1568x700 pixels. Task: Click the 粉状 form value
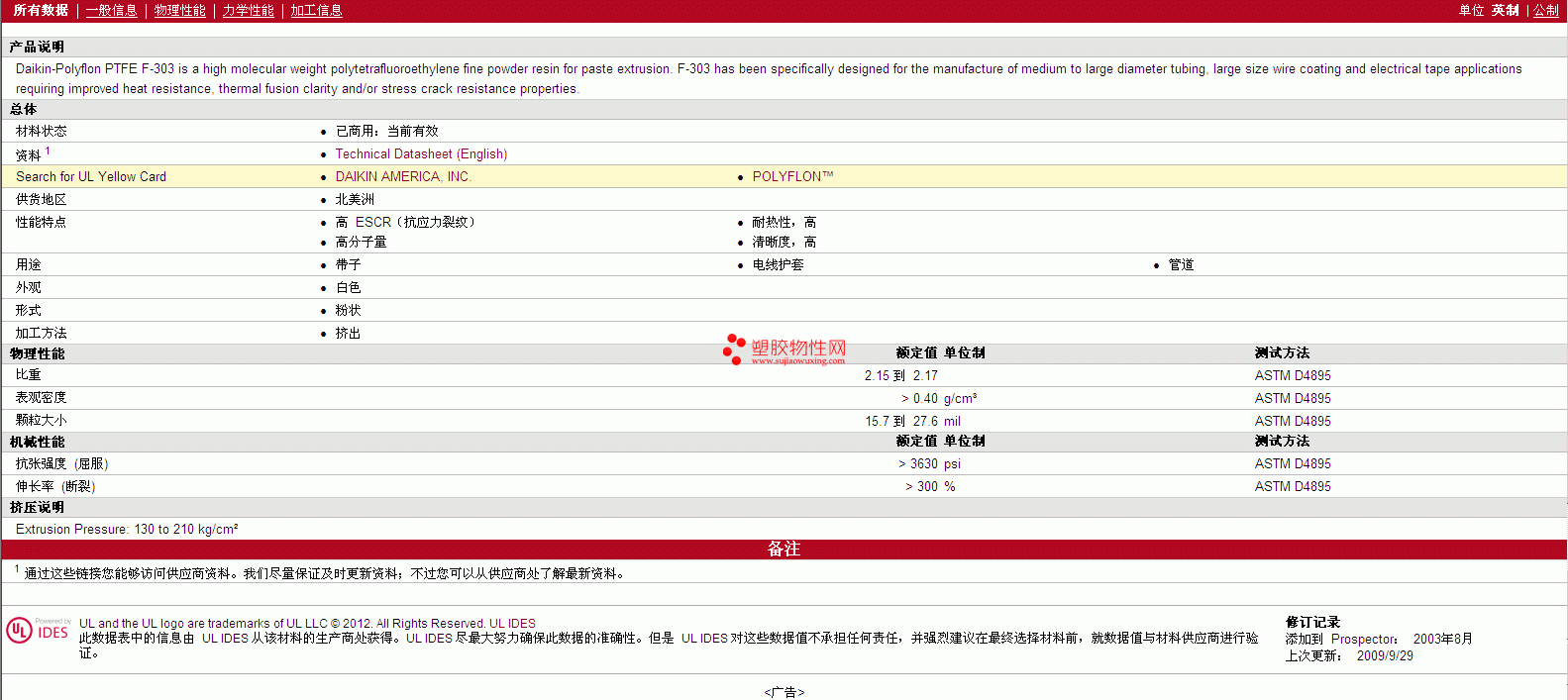click(348, 310)
